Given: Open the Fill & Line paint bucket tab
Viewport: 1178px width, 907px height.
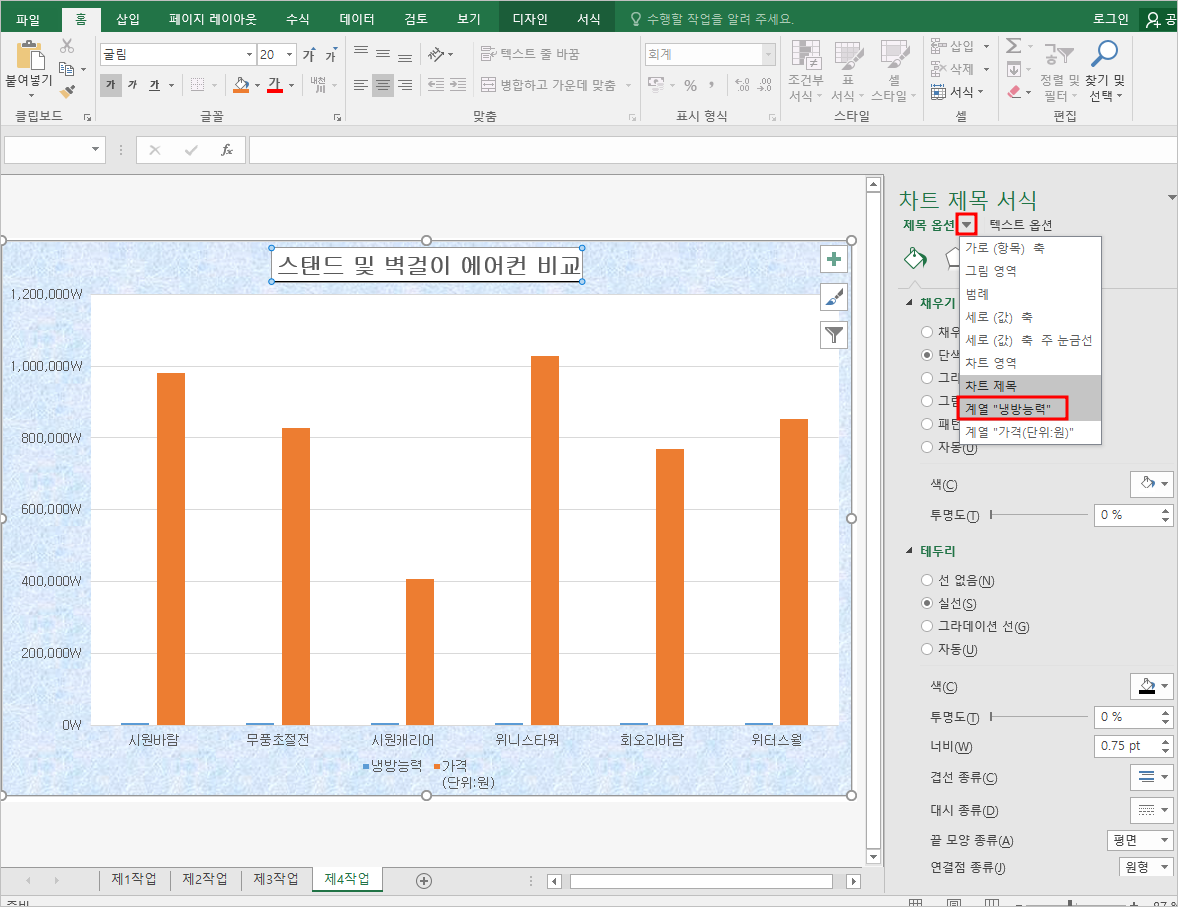Looking at the screenshot, I should (x=915, y=258).
